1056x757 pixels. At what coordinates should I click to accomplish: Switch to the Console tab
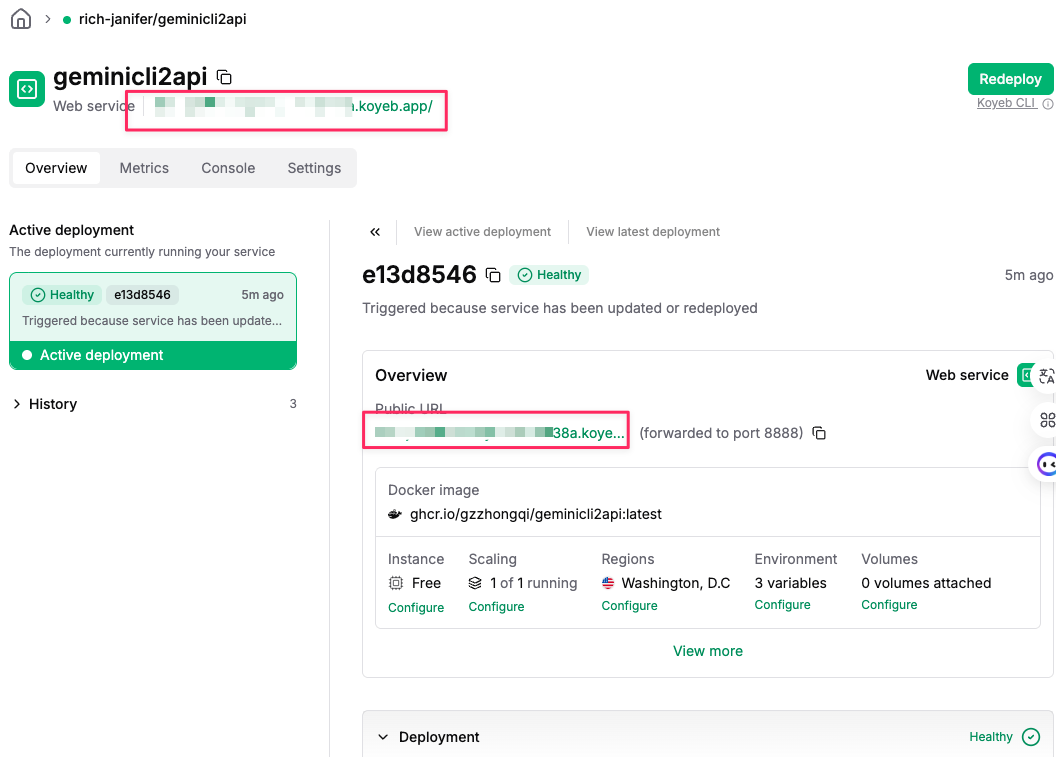[228, 168]
